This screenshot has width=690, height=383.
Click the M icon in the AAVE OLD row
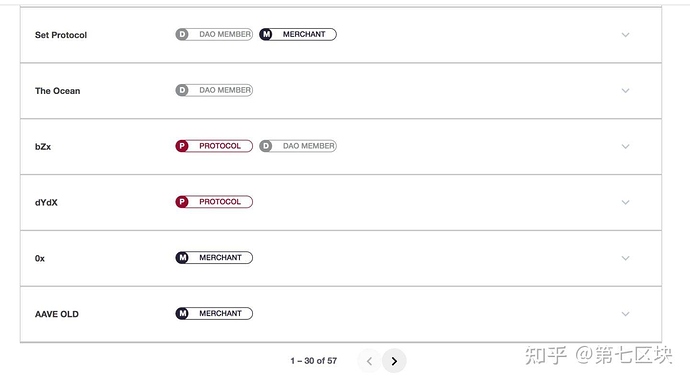point(182,313)
